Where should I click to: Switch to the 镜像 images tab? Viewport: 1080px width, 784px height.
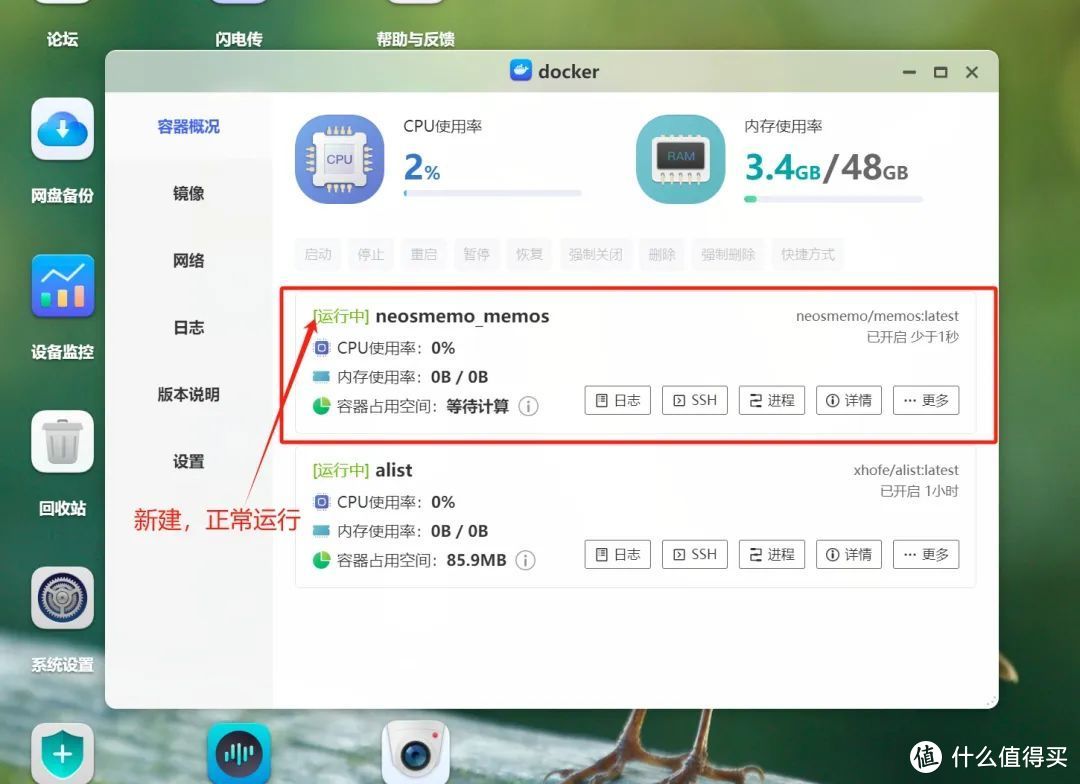(x=187, y=194)
